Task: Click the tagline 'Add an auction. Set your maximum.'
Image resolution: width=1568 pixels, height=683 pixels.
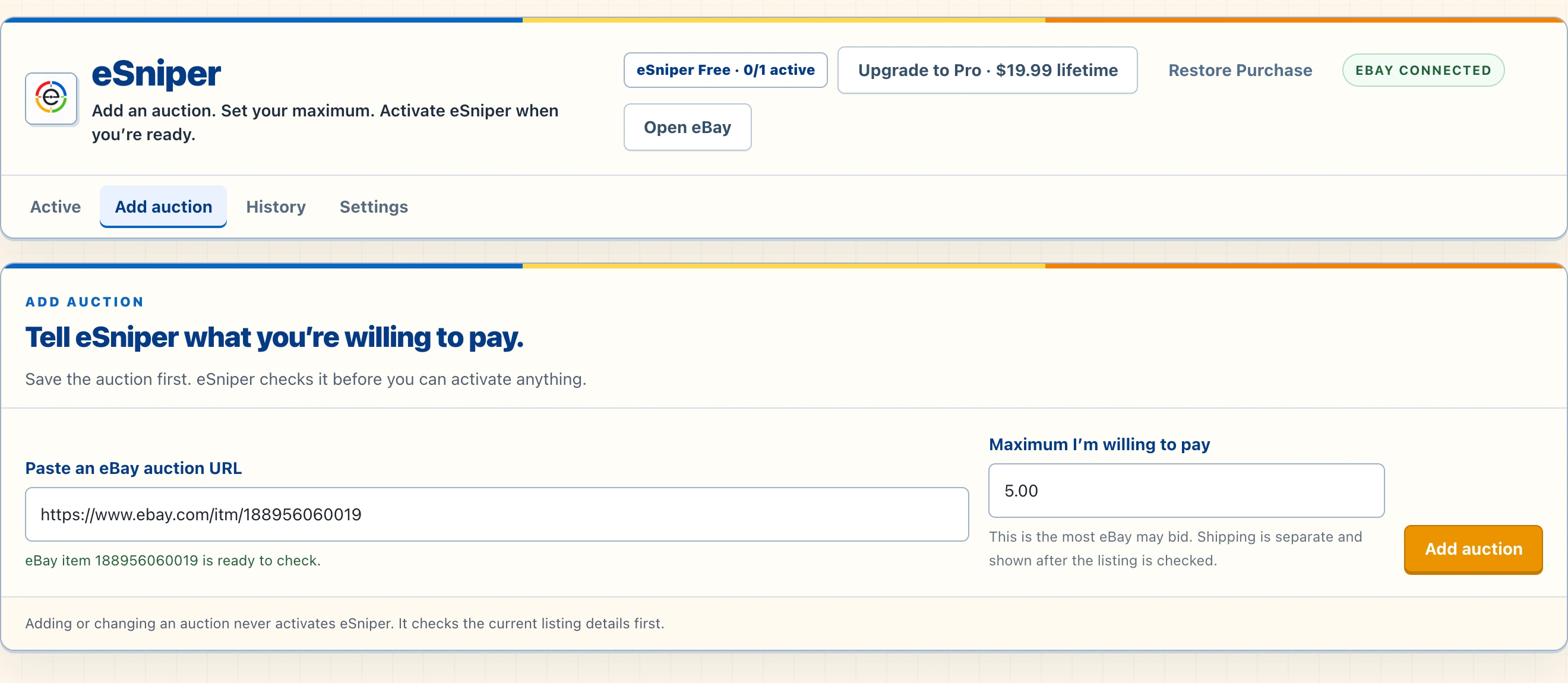Action: 324,122
